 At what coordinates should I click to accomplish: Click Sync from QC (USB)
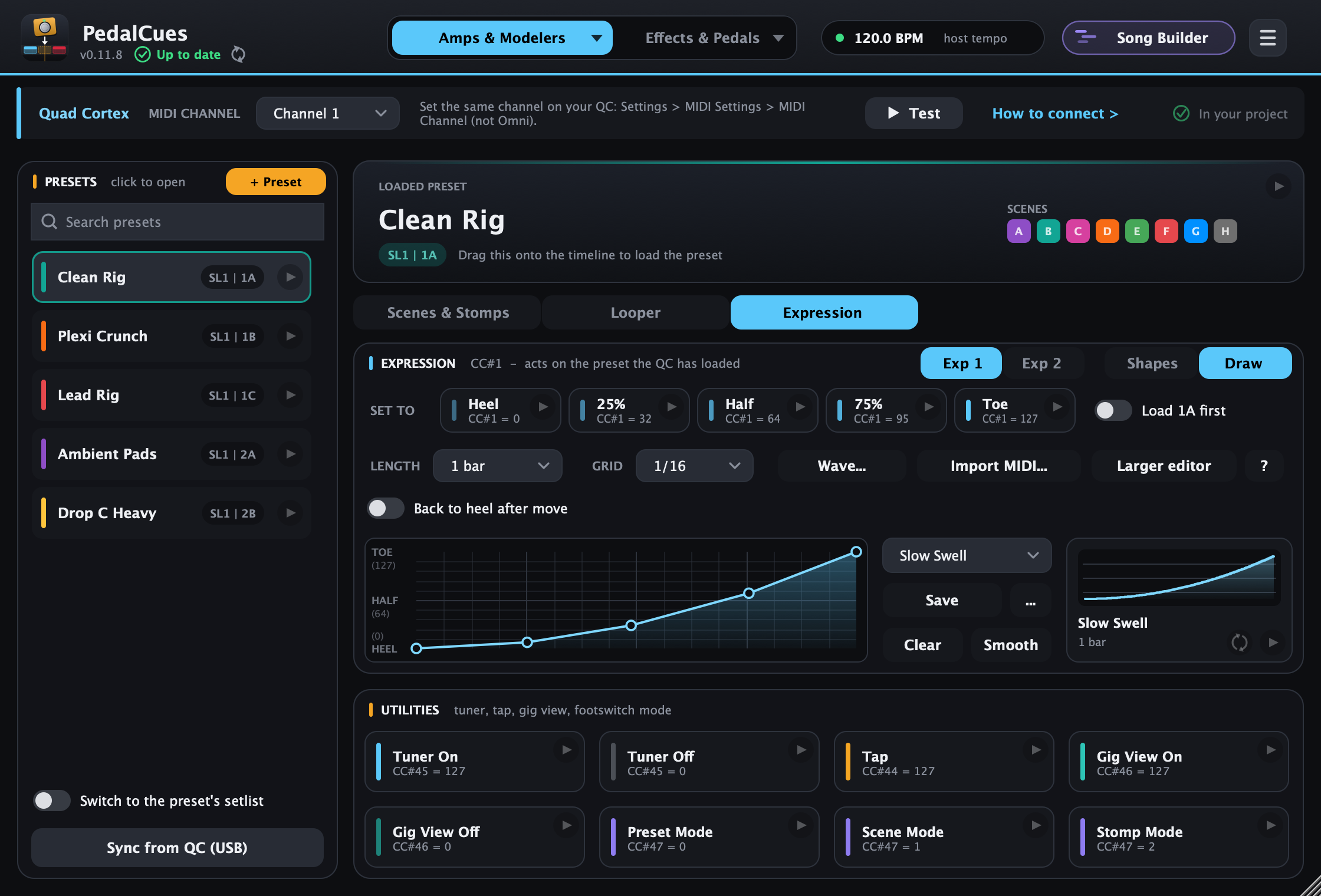coord(177,848)
